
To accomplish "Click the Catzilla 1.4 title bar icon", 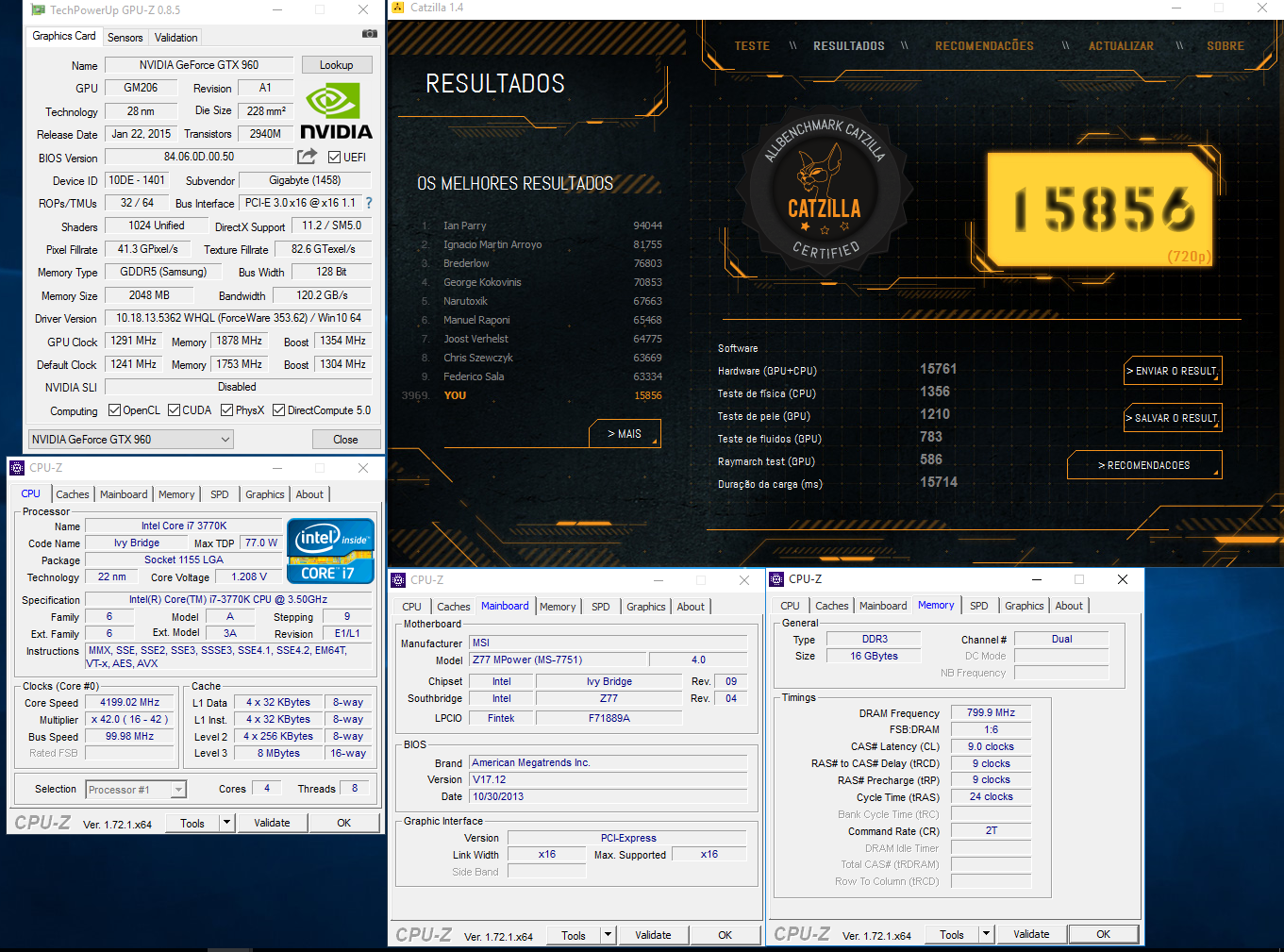I will 397,8.
